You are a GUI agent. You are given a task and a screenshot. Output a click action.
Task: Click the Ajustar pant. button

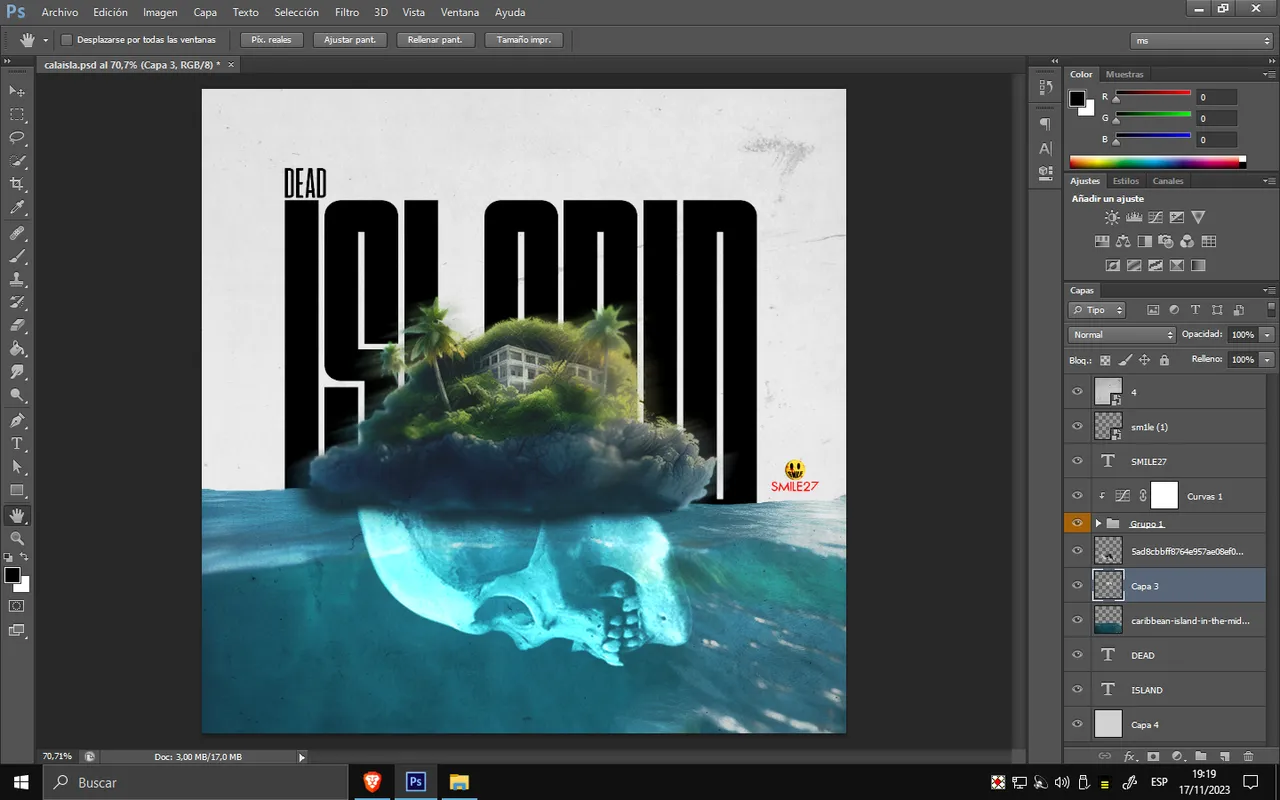(351, 40)
